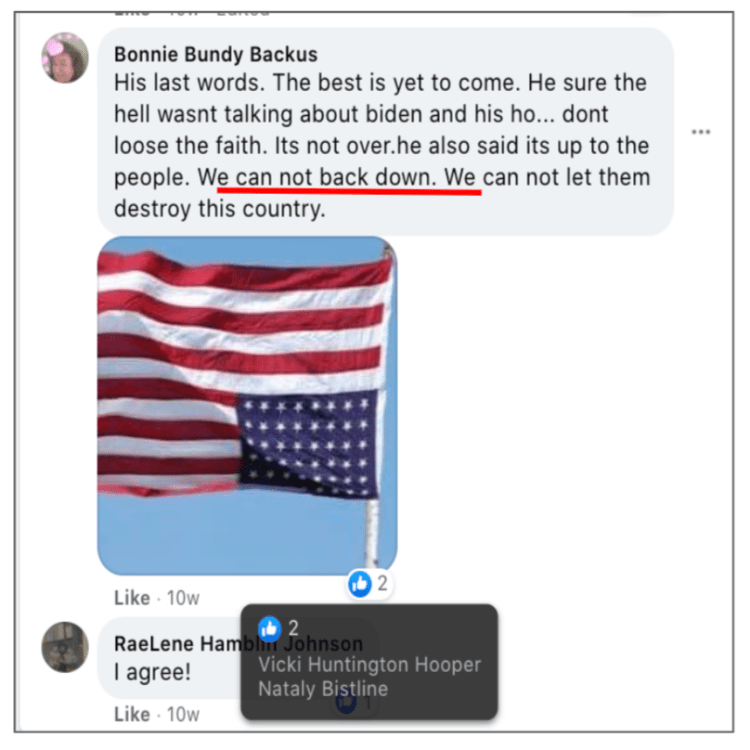Open the RaeLene Hamblin Johnson name link
Viewport: 750px width, 750px height.
(238, 643)
